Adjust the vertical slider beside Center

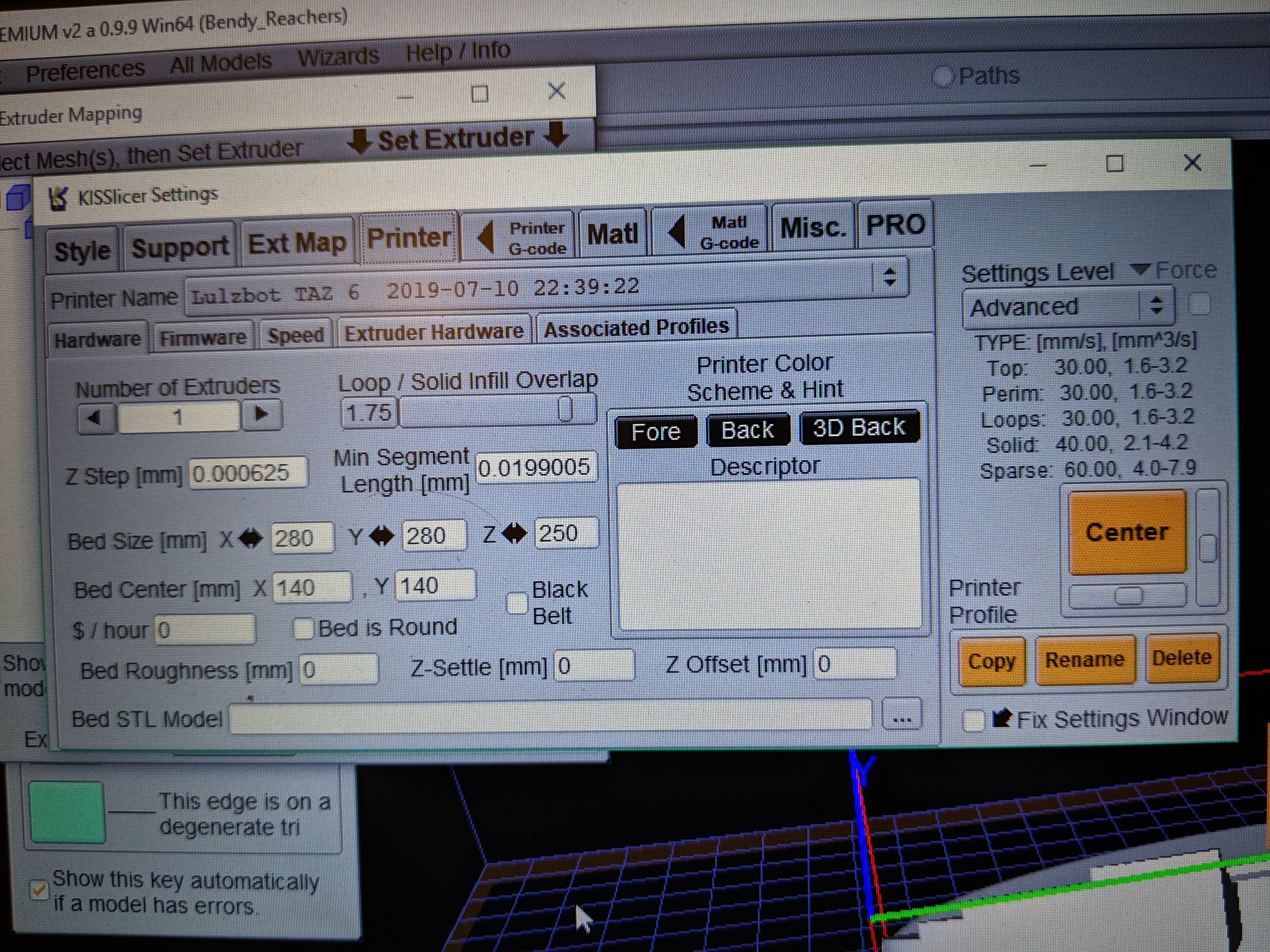1207,548
